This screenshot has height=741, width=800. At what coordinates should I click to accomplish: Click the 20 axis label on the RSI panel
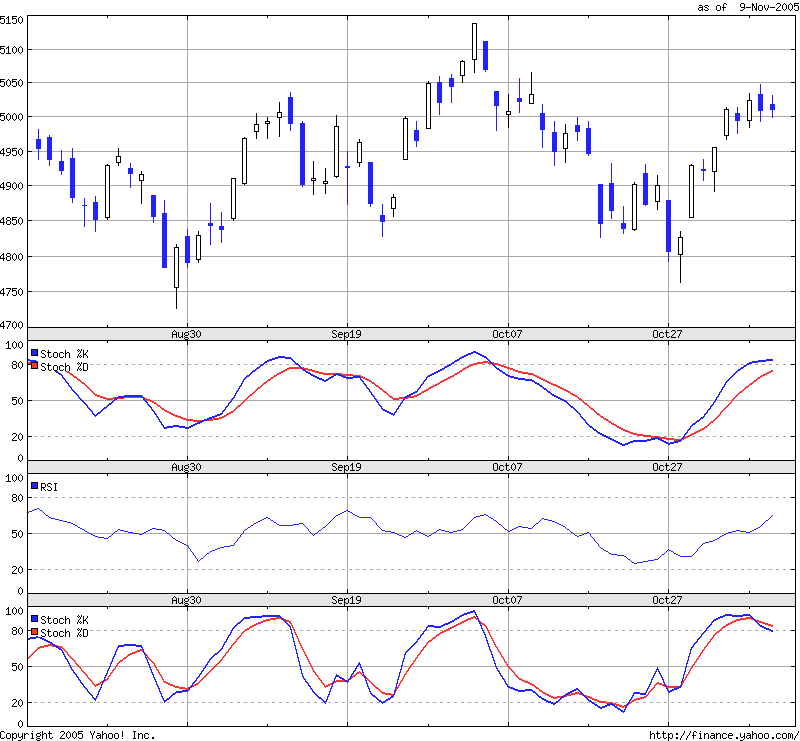tap(17, 570)
